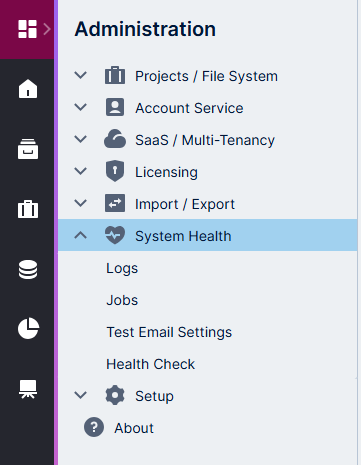Expand sidebar using the arrow beside grid icon

47,29
